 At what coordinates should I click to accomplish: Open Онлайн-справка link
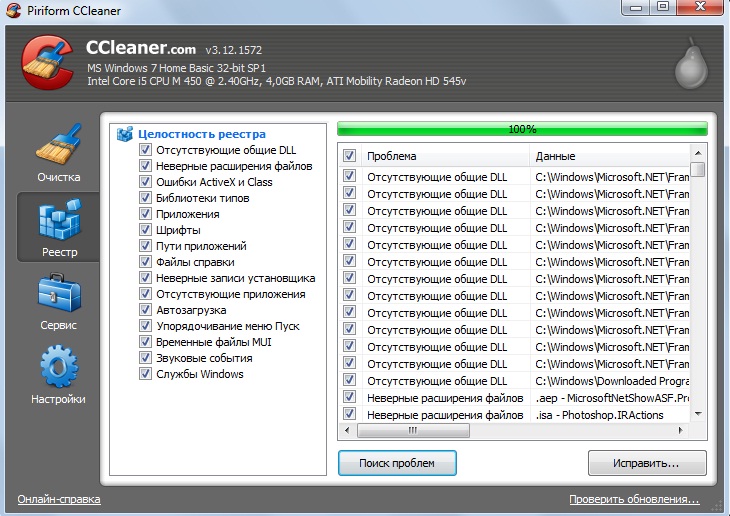(59, 499)
